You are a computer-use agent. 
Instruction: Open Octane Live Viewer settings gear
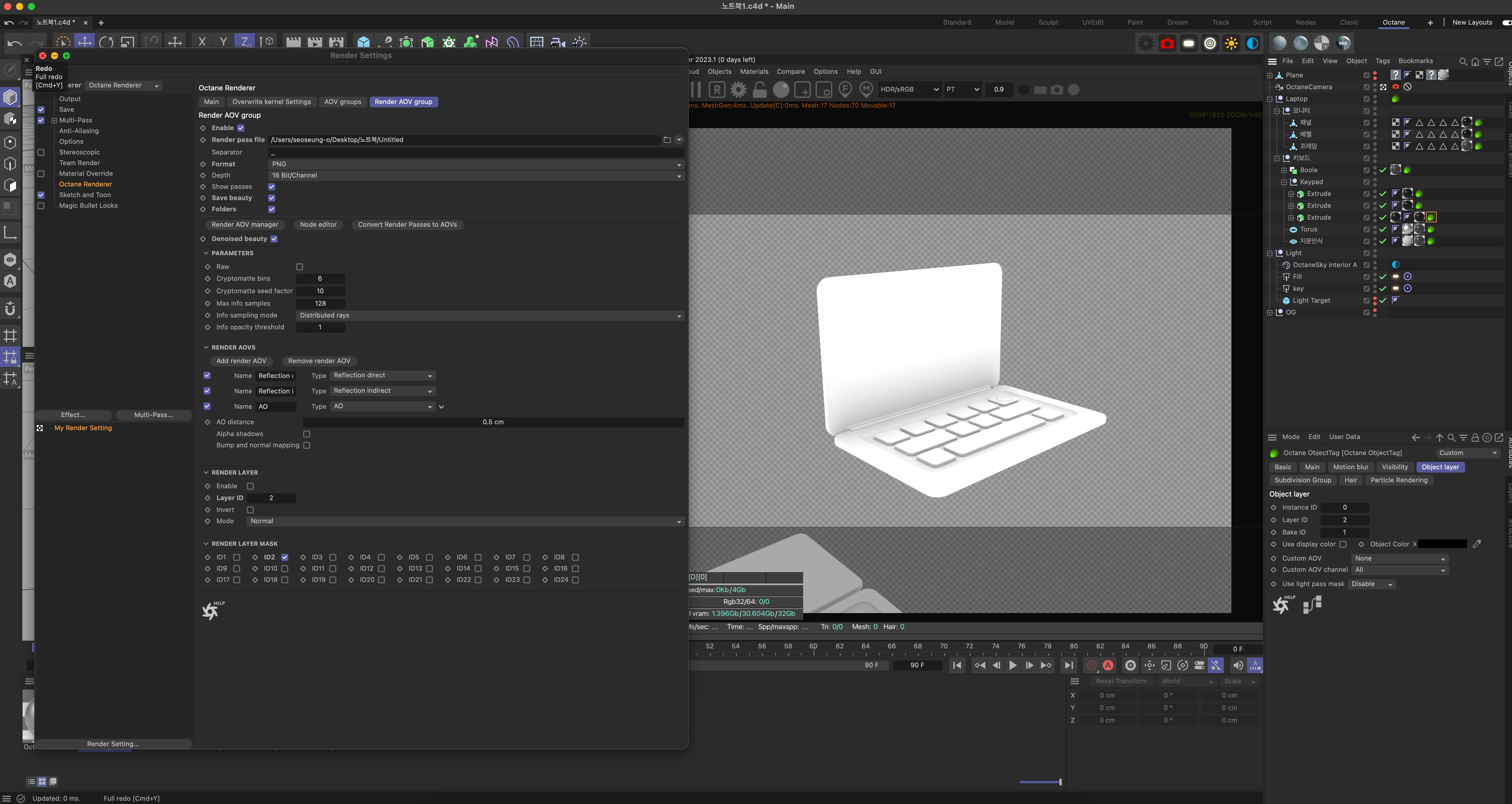point(739,90)
